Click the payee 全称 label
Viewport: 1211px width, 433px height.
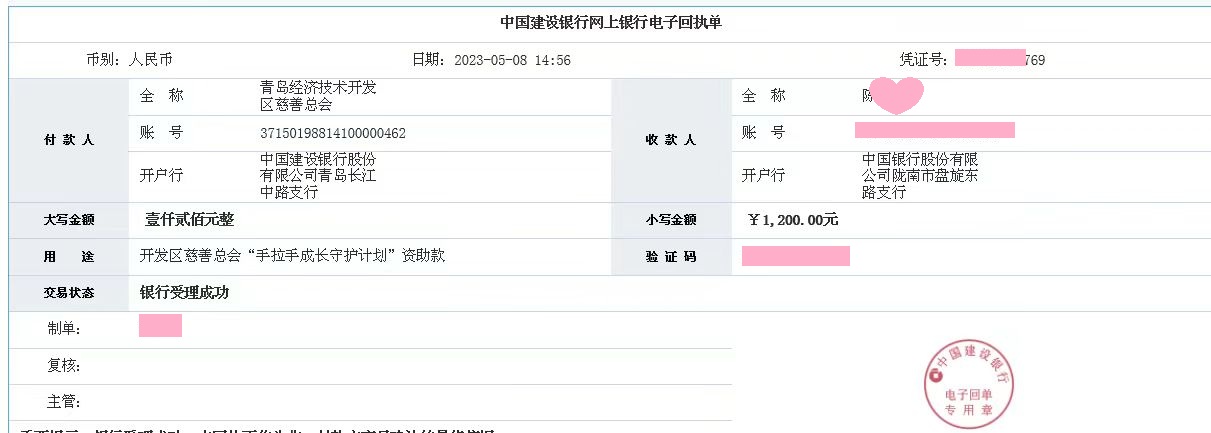click(763, 96)
